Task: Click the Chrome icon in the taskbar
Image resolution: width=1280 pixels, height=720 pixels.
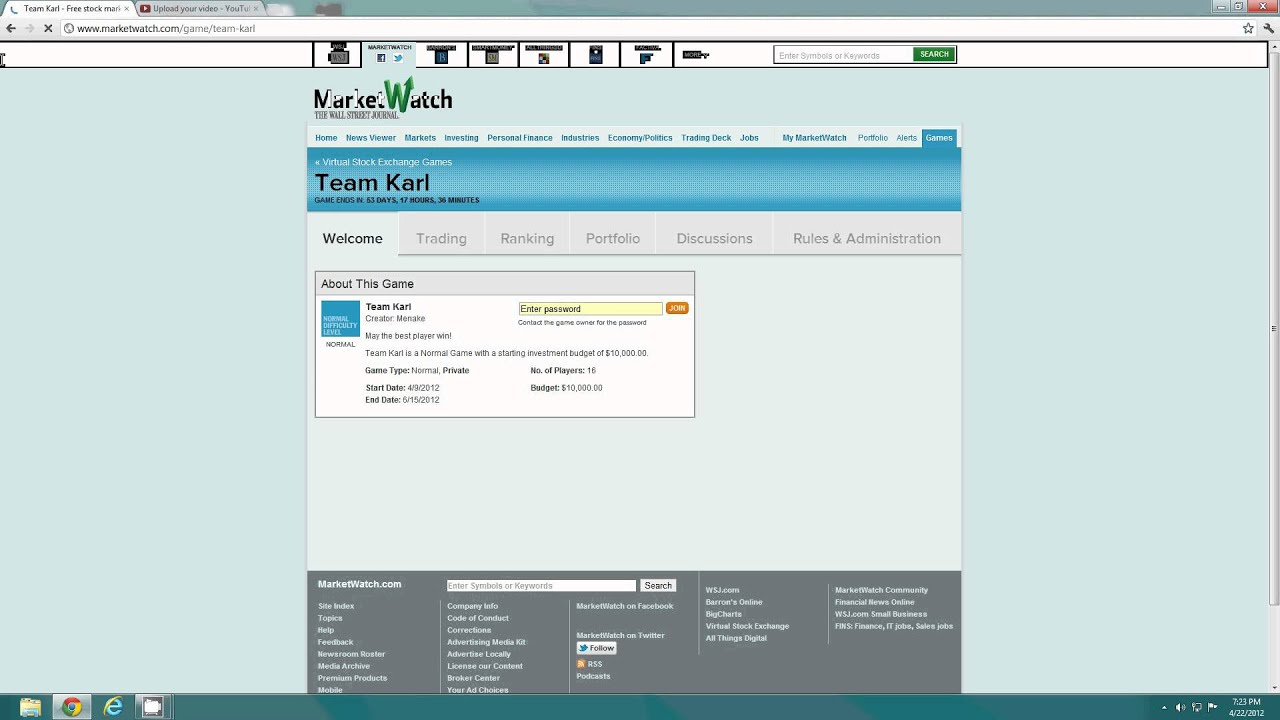Action: point(71,707)
